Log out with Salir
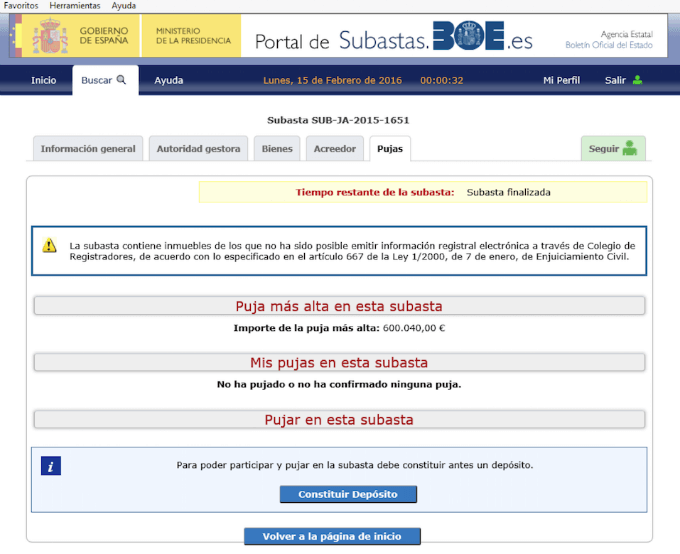680x554 pixels. tap(615, 80)
